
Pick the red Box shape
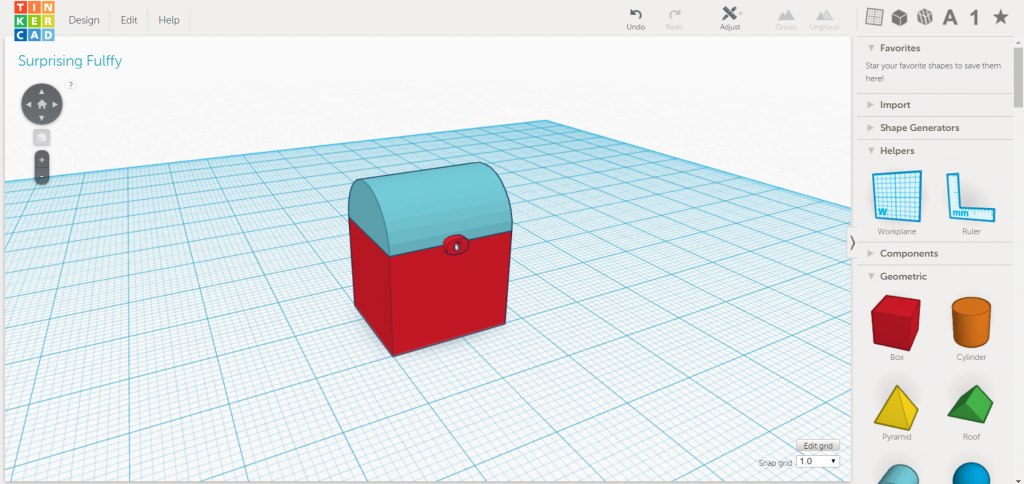[x=896, y=323]
